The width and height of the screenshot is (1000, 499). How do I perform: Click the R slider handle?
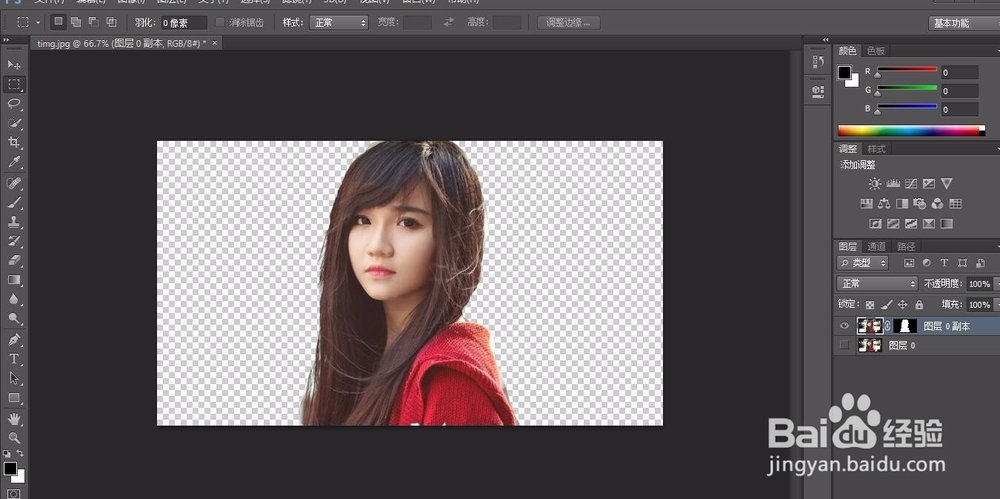click(x=878, y=75)
